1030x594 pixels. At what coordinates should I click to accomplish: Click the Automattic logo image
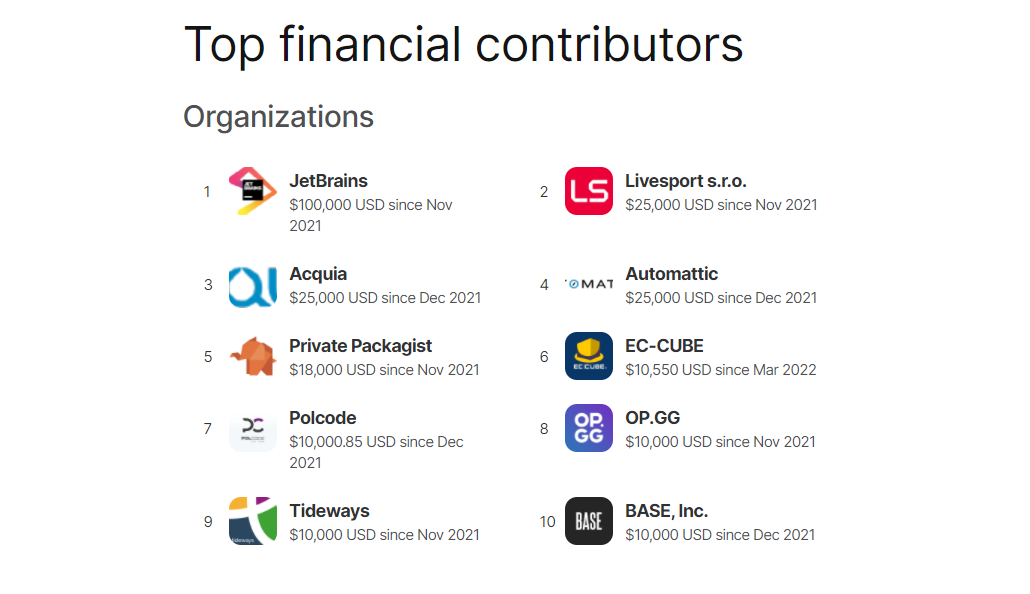(589, 285)
